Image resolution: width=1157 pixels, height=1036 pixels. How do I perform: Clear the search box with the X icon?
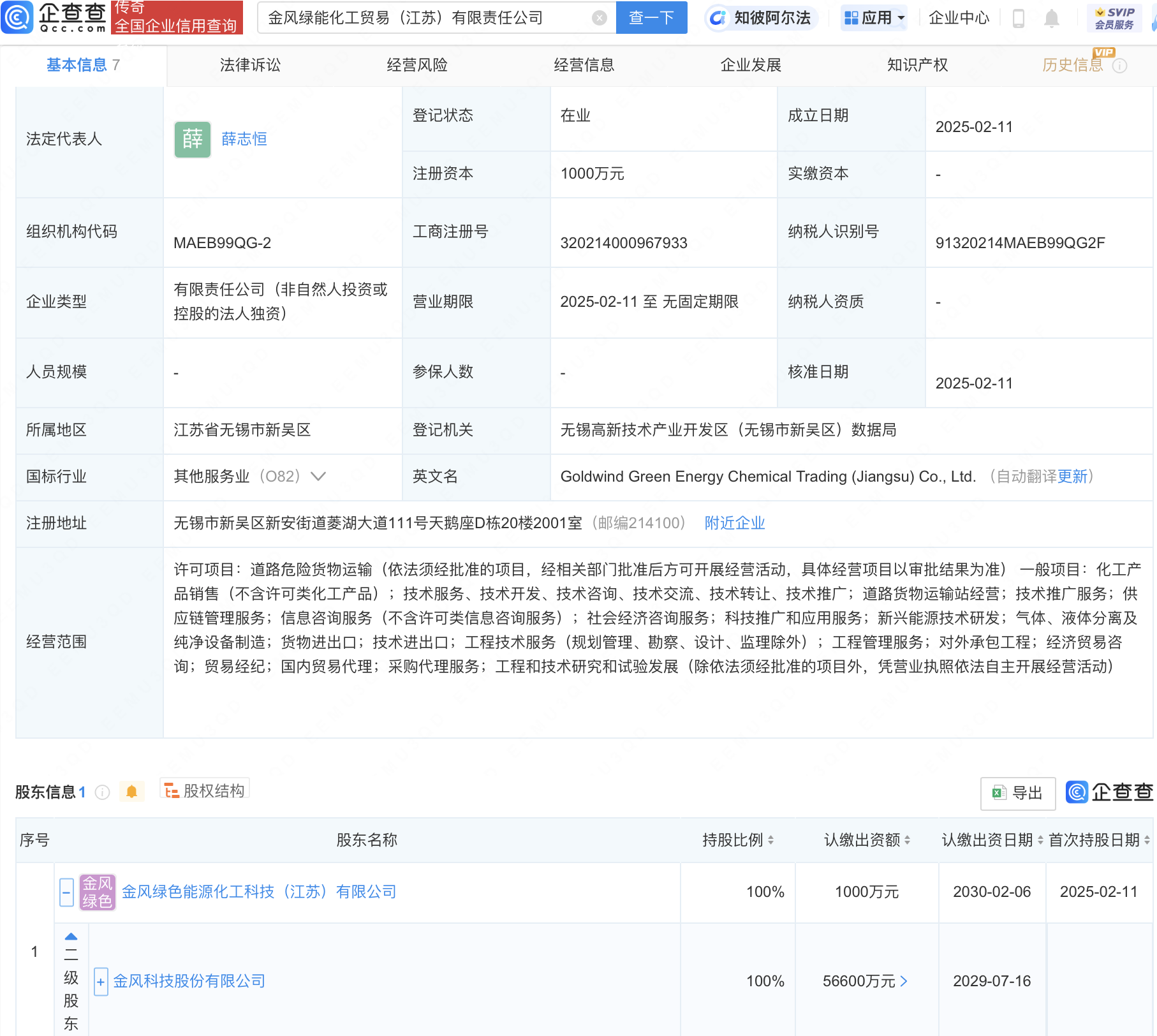[598, 17]
